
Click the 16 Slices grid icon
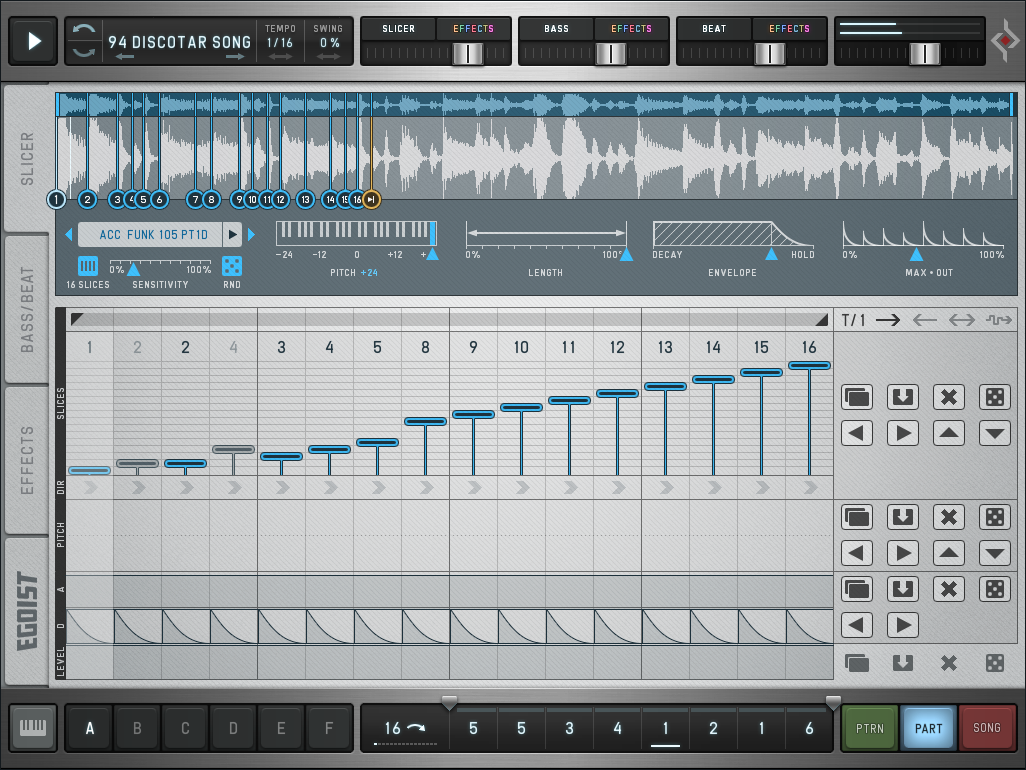88,266
